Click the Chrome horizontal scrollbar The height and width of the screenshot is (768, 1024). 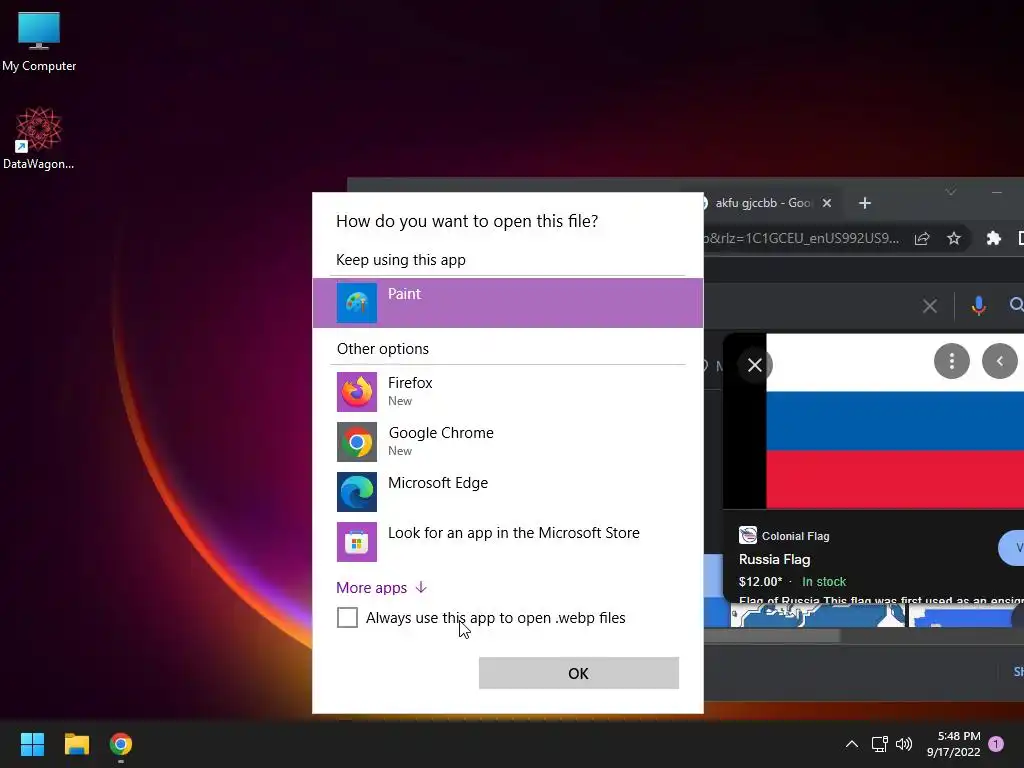771,635
